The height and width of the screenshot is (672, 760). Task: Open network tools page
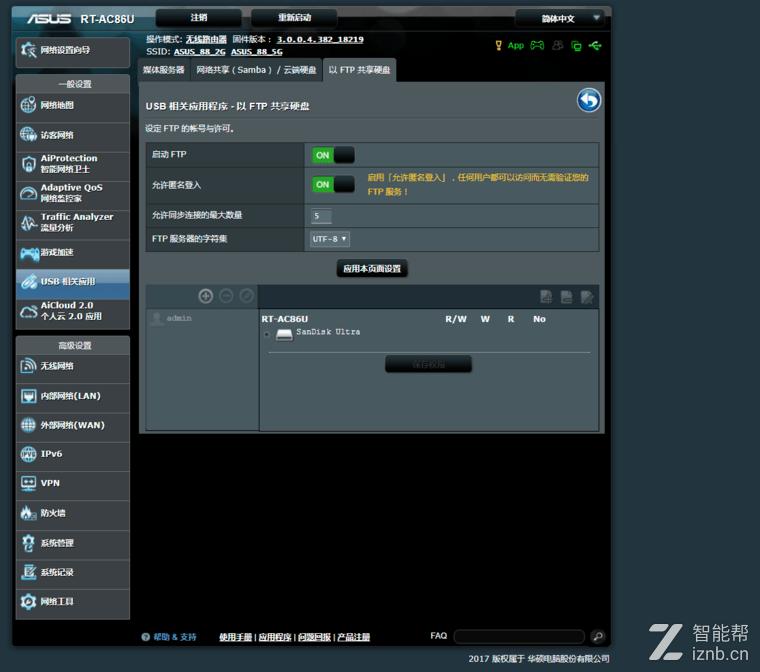[73, 602]
